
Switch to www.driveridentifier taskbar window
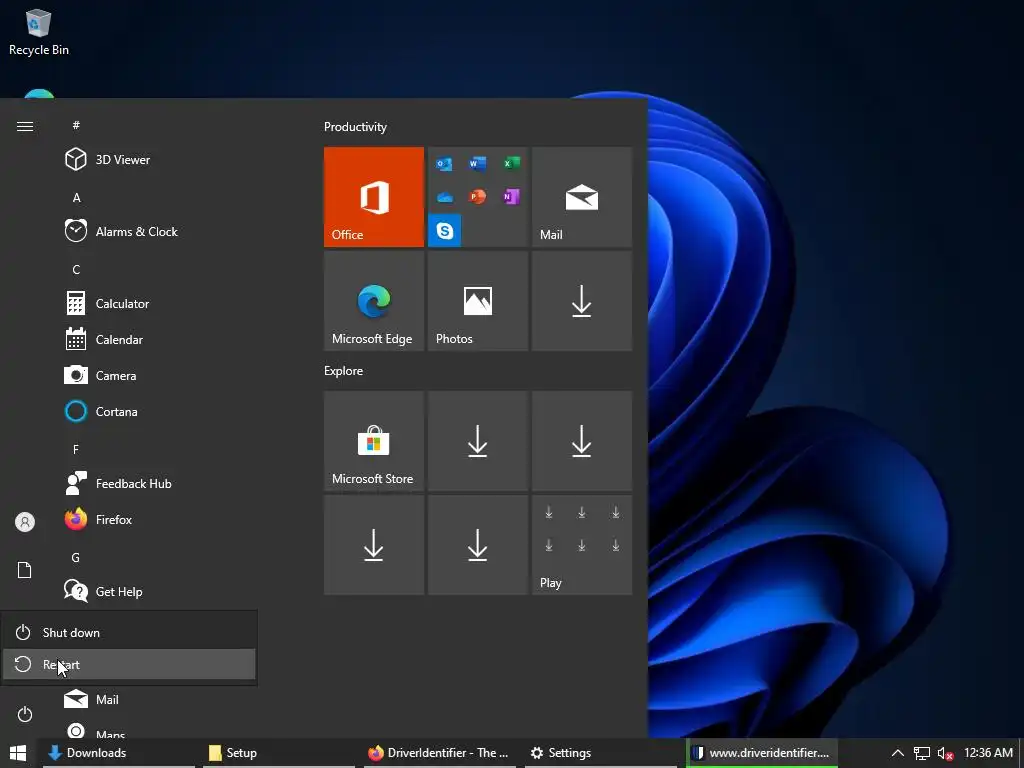(x=761, y=753)
